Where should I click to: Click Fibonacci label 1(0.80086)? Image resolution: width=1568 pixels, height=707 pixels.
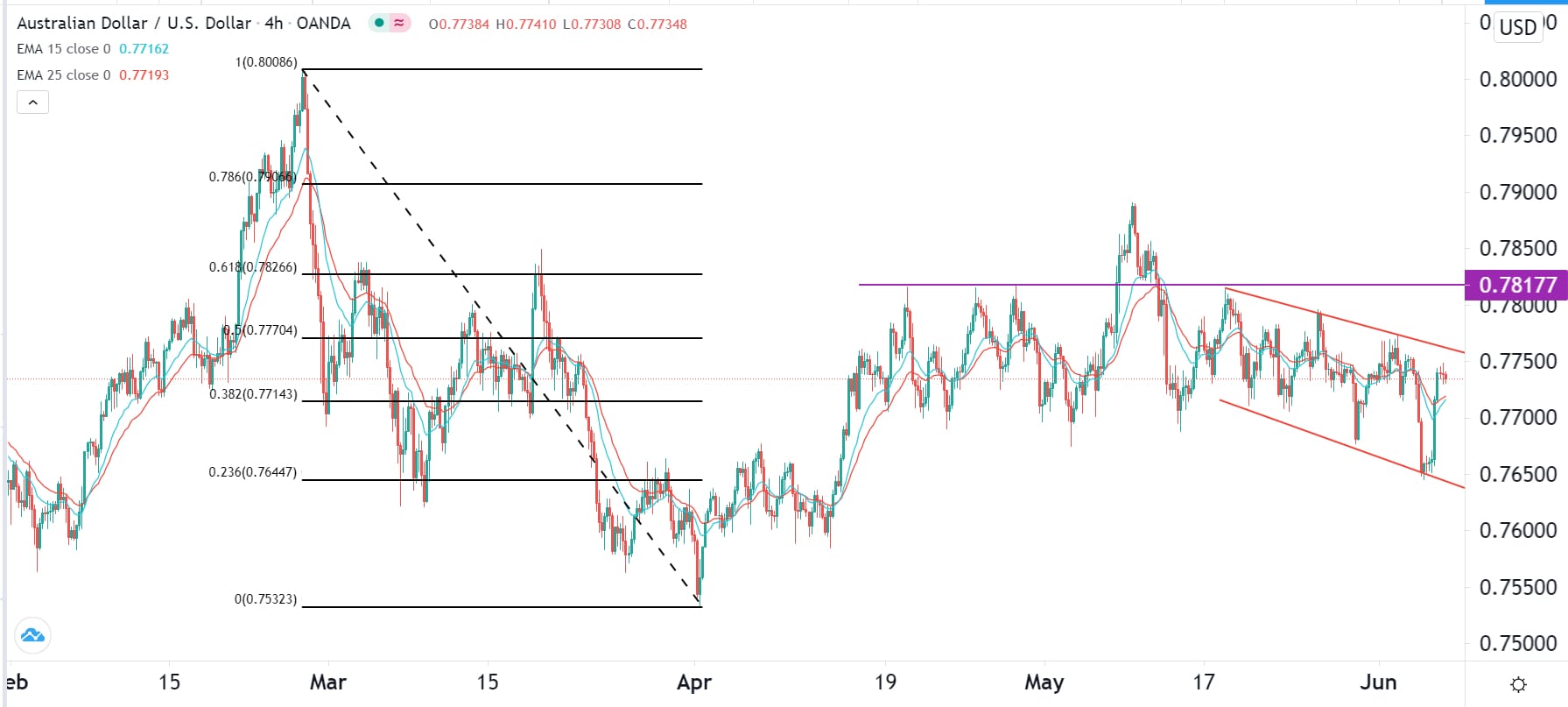(x=266, y=62)
